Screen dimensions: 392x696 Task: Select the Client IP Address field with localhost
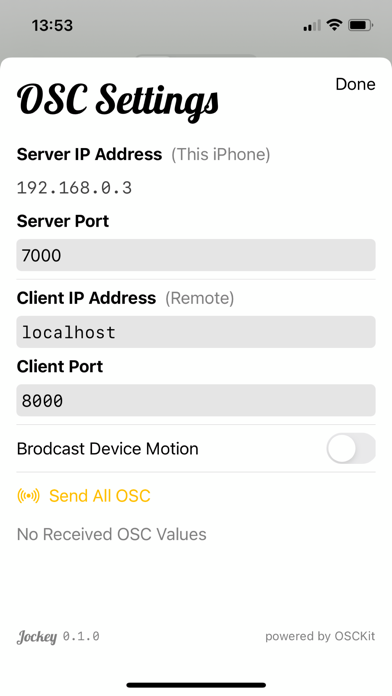196,332
